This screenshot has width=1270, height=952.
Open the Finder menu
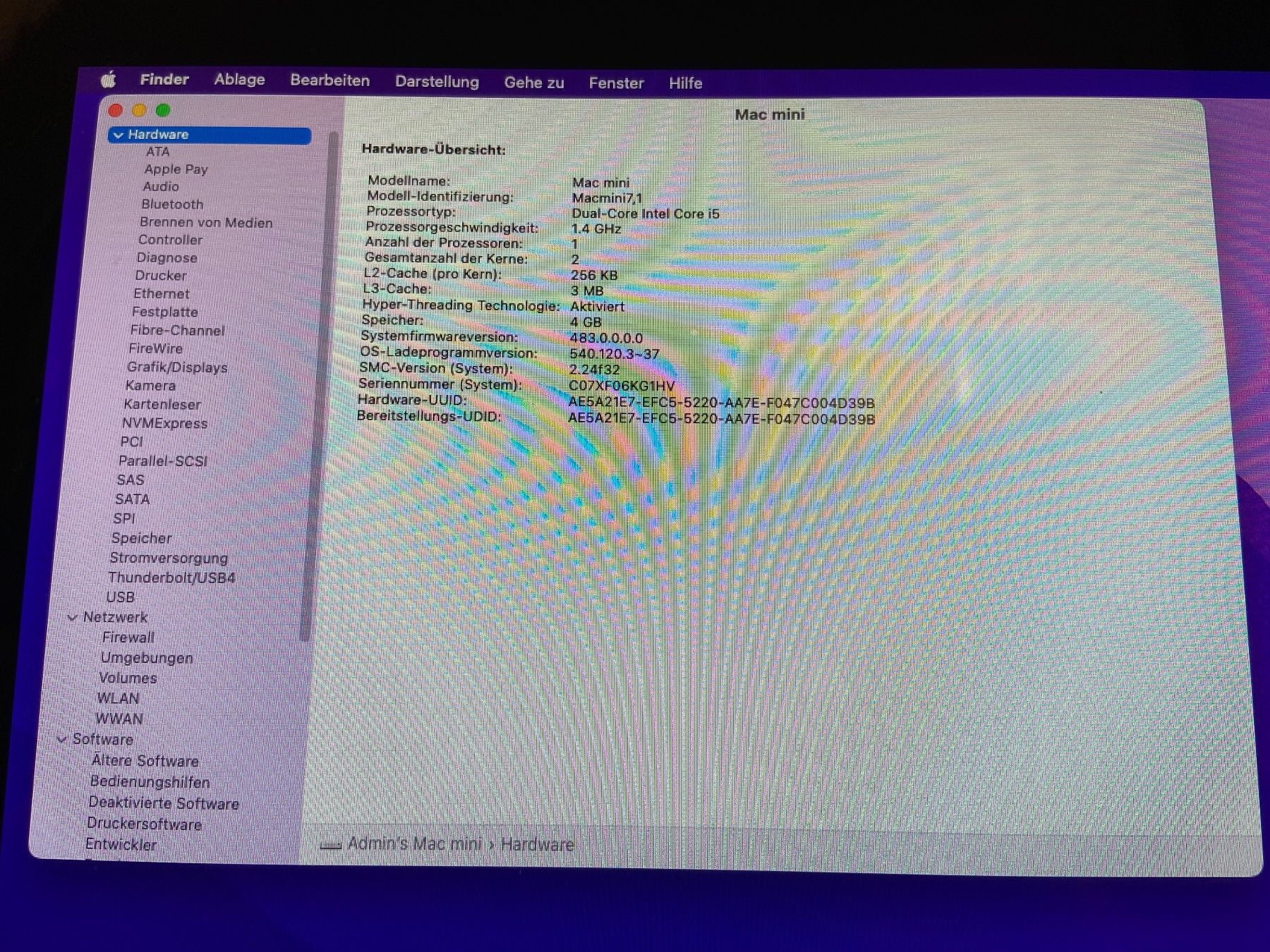pos(164,79)
